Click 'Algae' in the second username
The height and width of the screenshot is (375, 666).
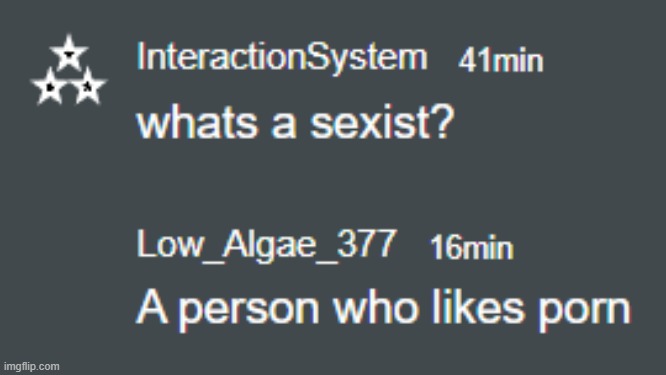pyautogui.click(x=269, y=245)
